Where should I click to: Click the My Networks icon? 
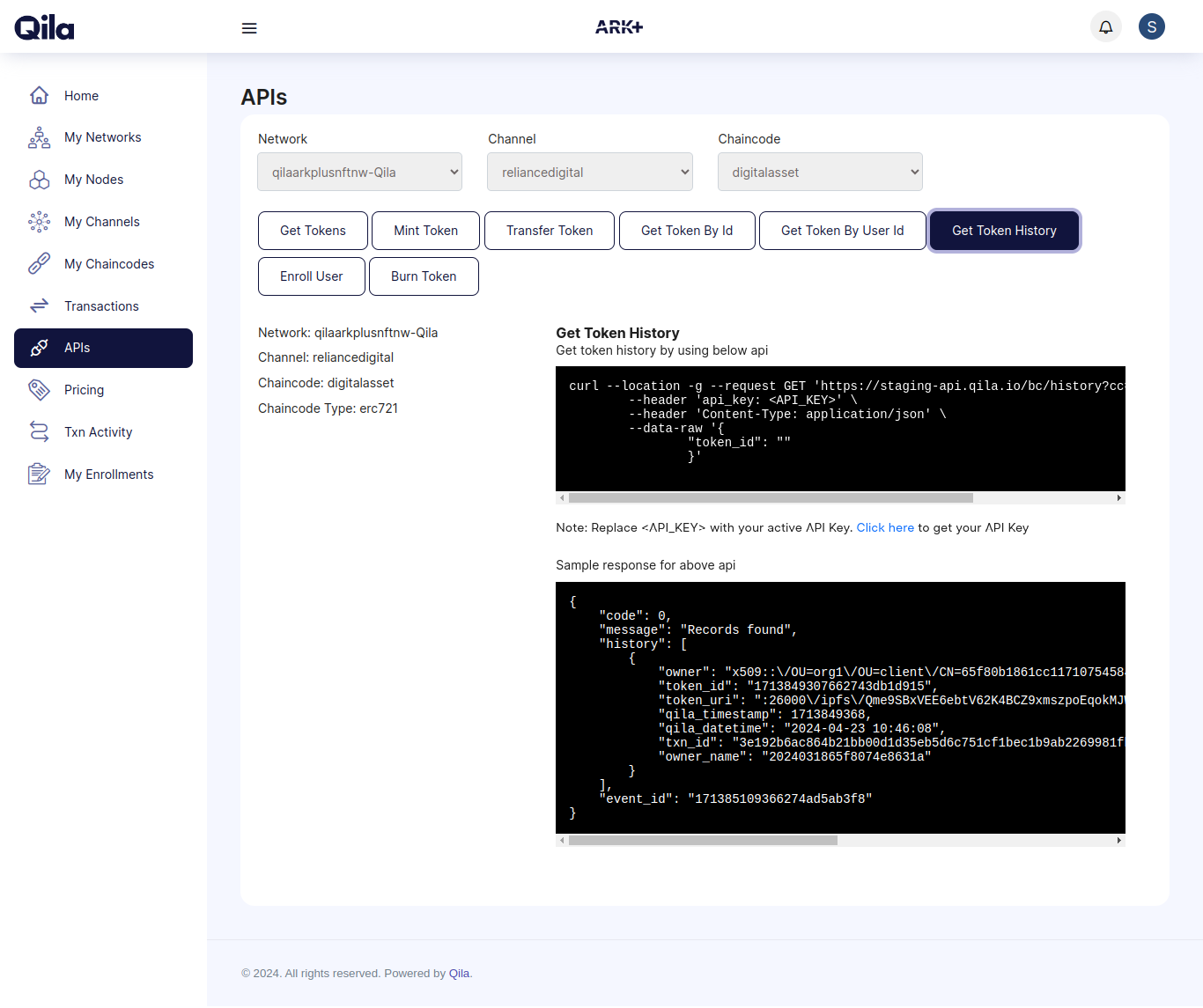tap(39, 137)
